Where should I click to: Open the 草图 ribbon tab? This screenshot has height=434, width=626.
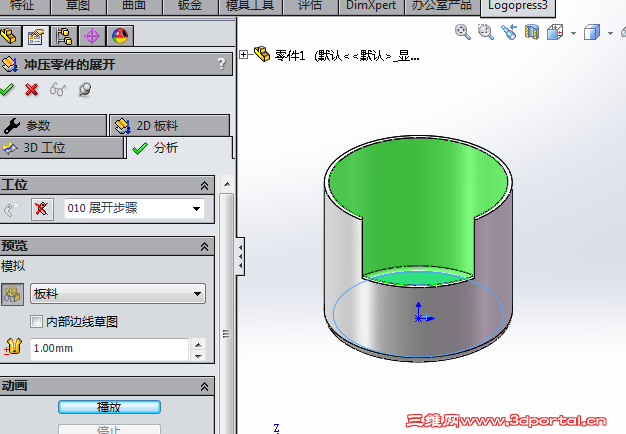coord(78,6)
